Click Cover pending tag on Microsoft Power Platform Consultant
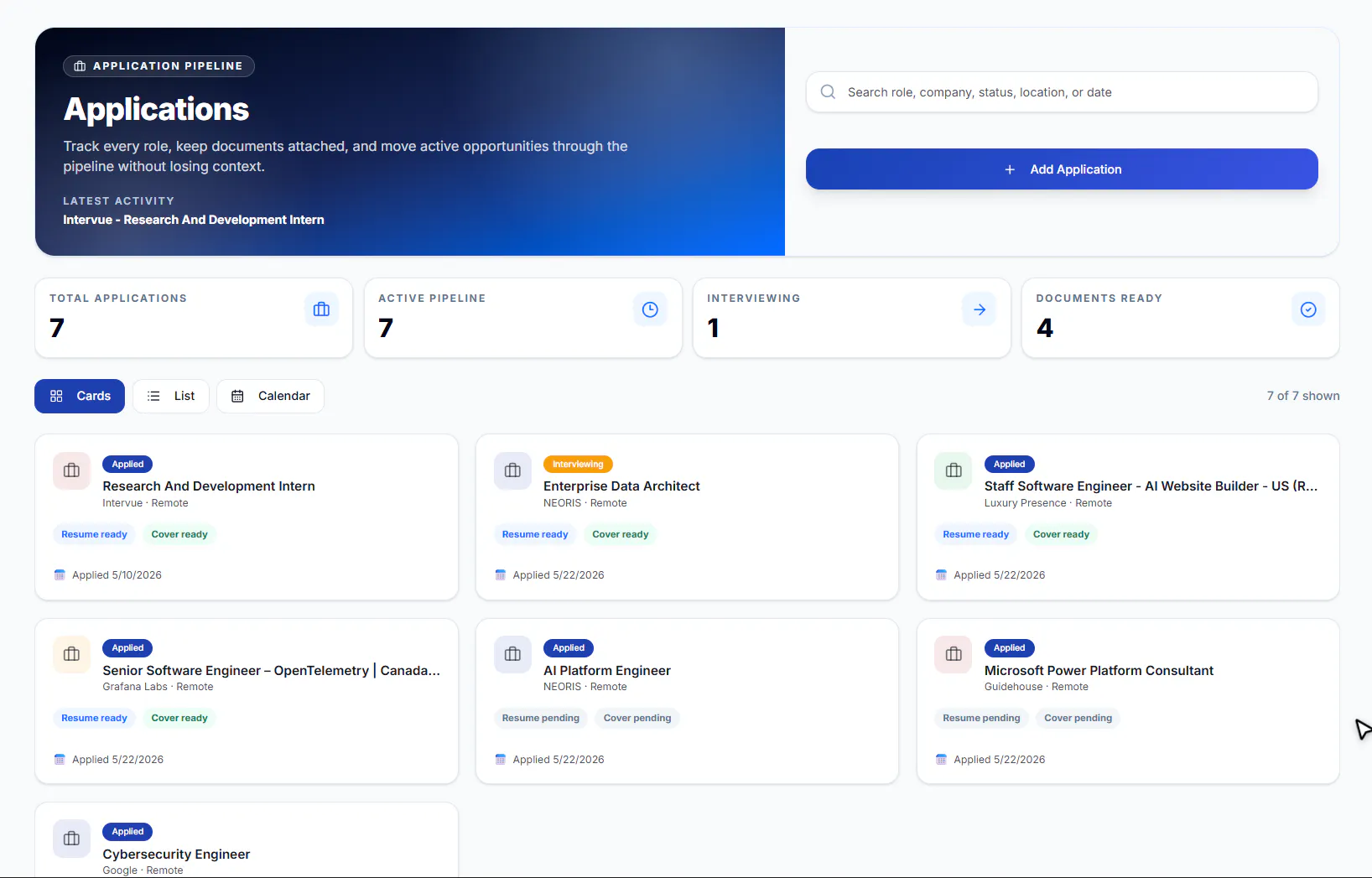This screenshot has width=1372, height=878. click(x=1078, y=719)
